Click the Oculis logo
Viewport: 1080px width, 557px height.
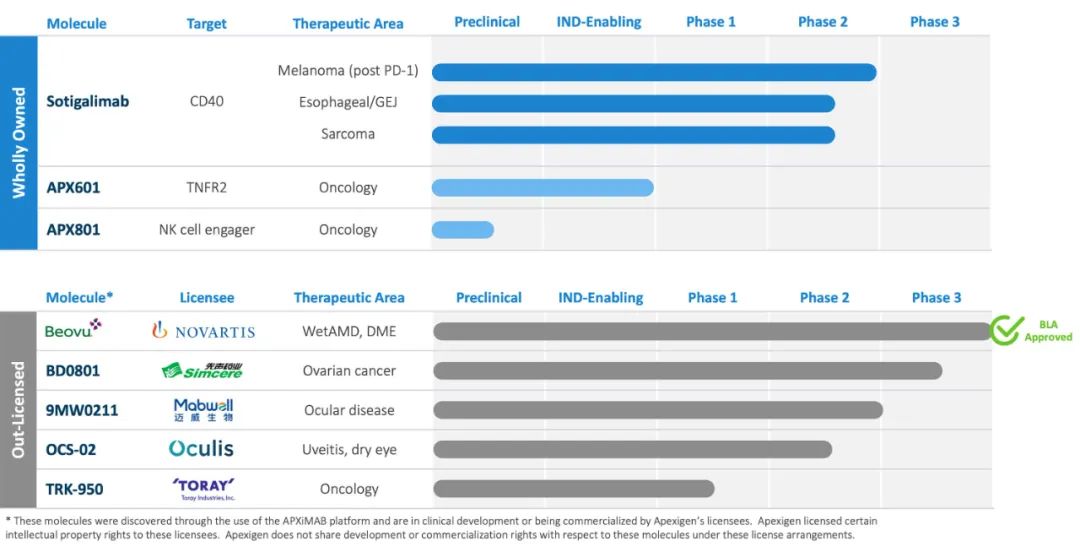pyautogui.click(x=201, y=449)
